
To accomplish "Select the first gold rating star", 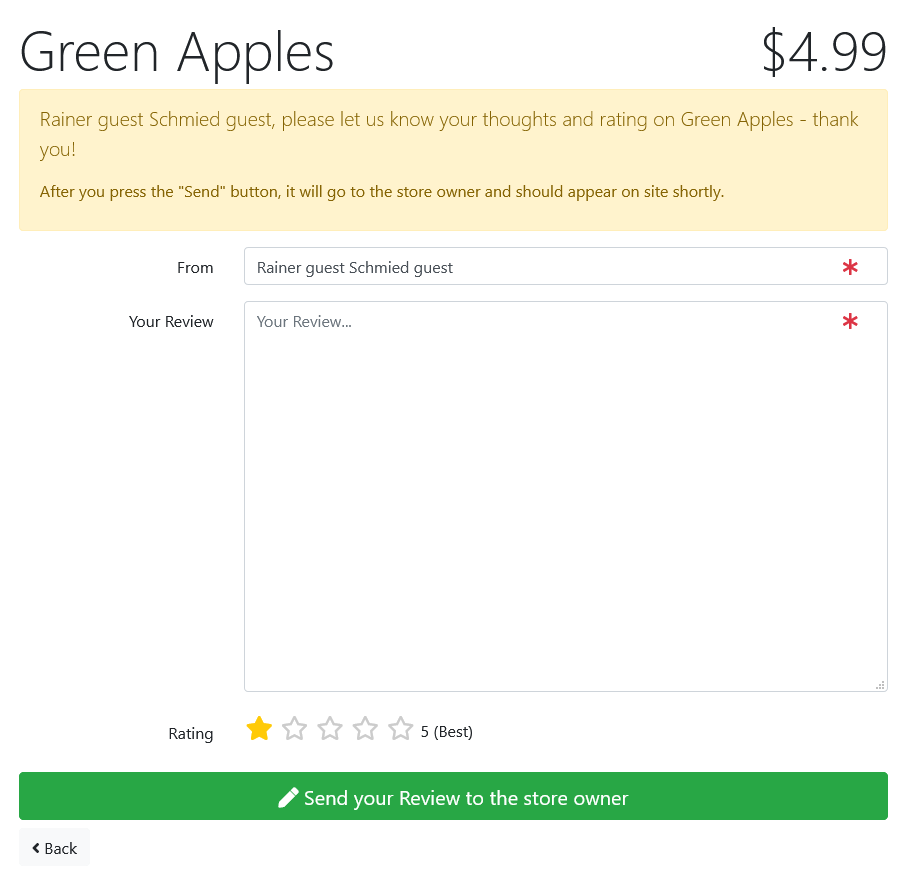I will pyautogui.click(x=259, y=729).
